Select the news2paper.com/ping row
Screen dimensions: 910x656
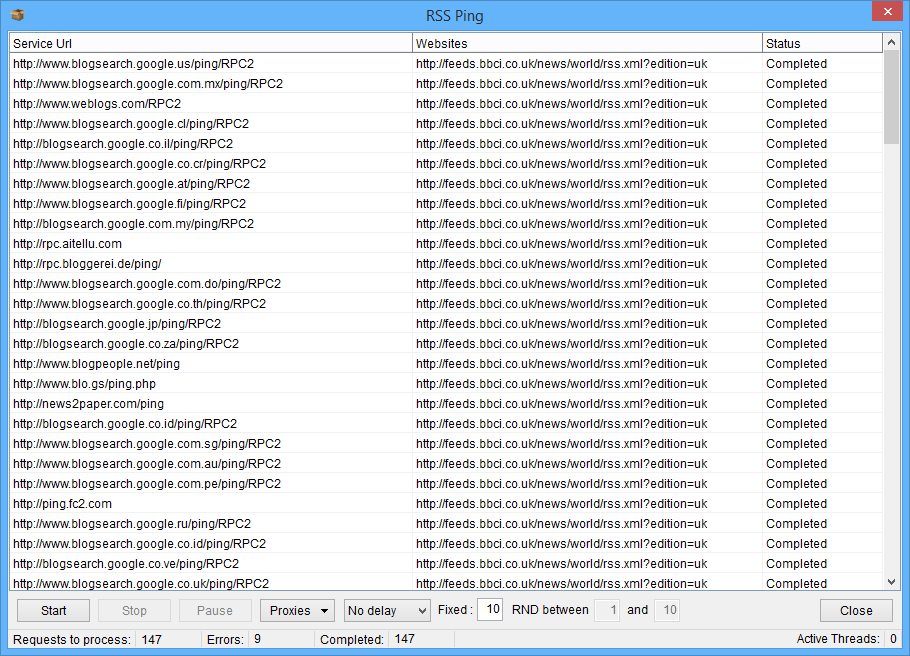click(x=88, y=404)
